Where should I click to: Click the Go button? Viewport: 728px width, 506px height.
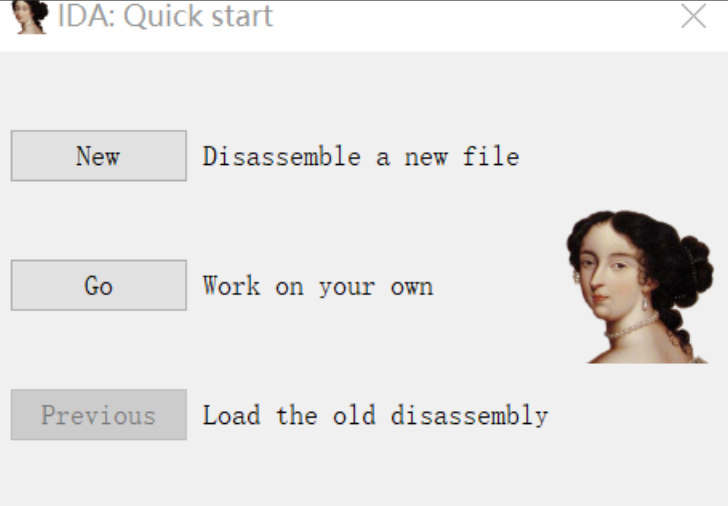(x=99, y=285)
